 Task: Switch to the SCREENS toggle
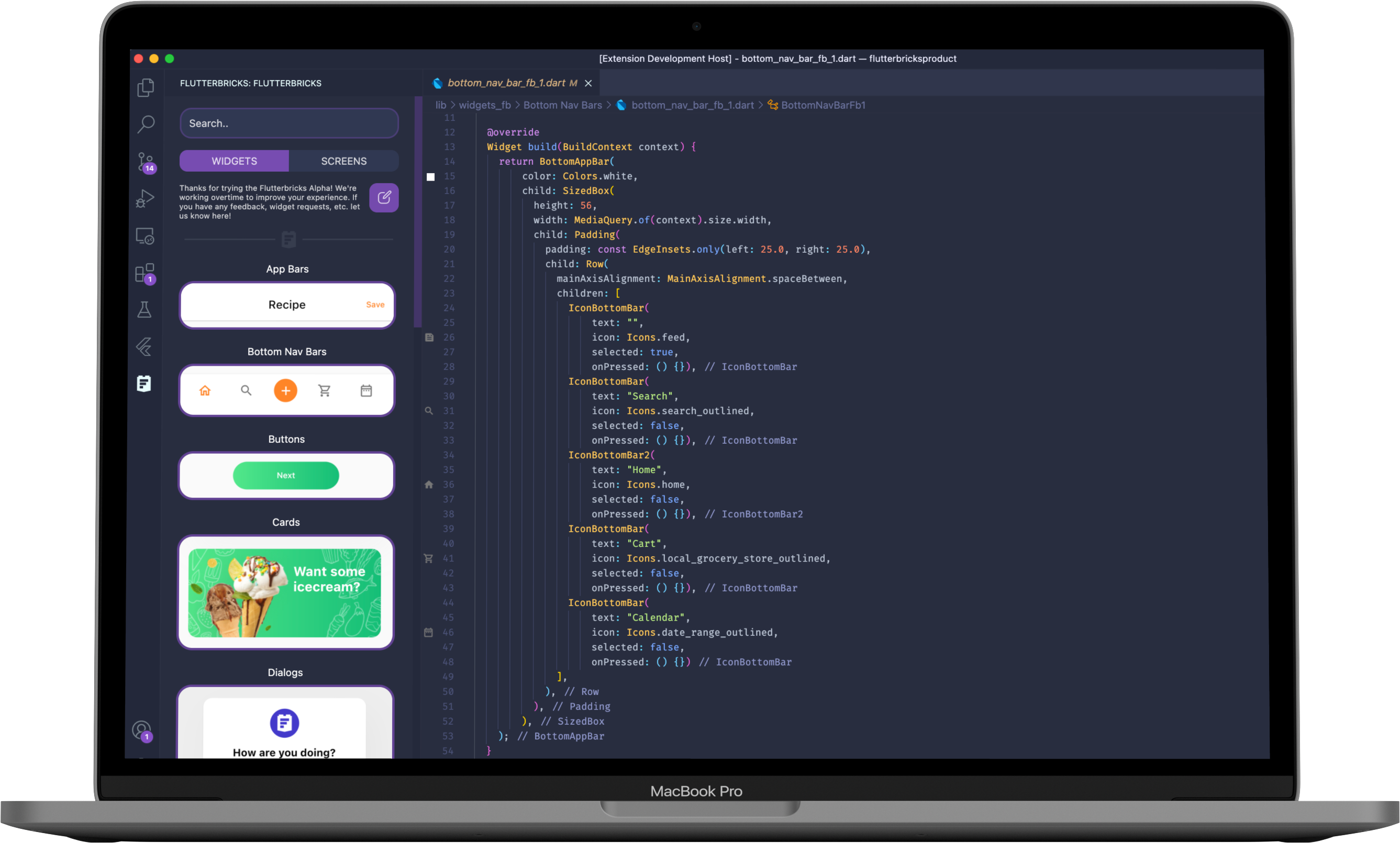point(344,161)
